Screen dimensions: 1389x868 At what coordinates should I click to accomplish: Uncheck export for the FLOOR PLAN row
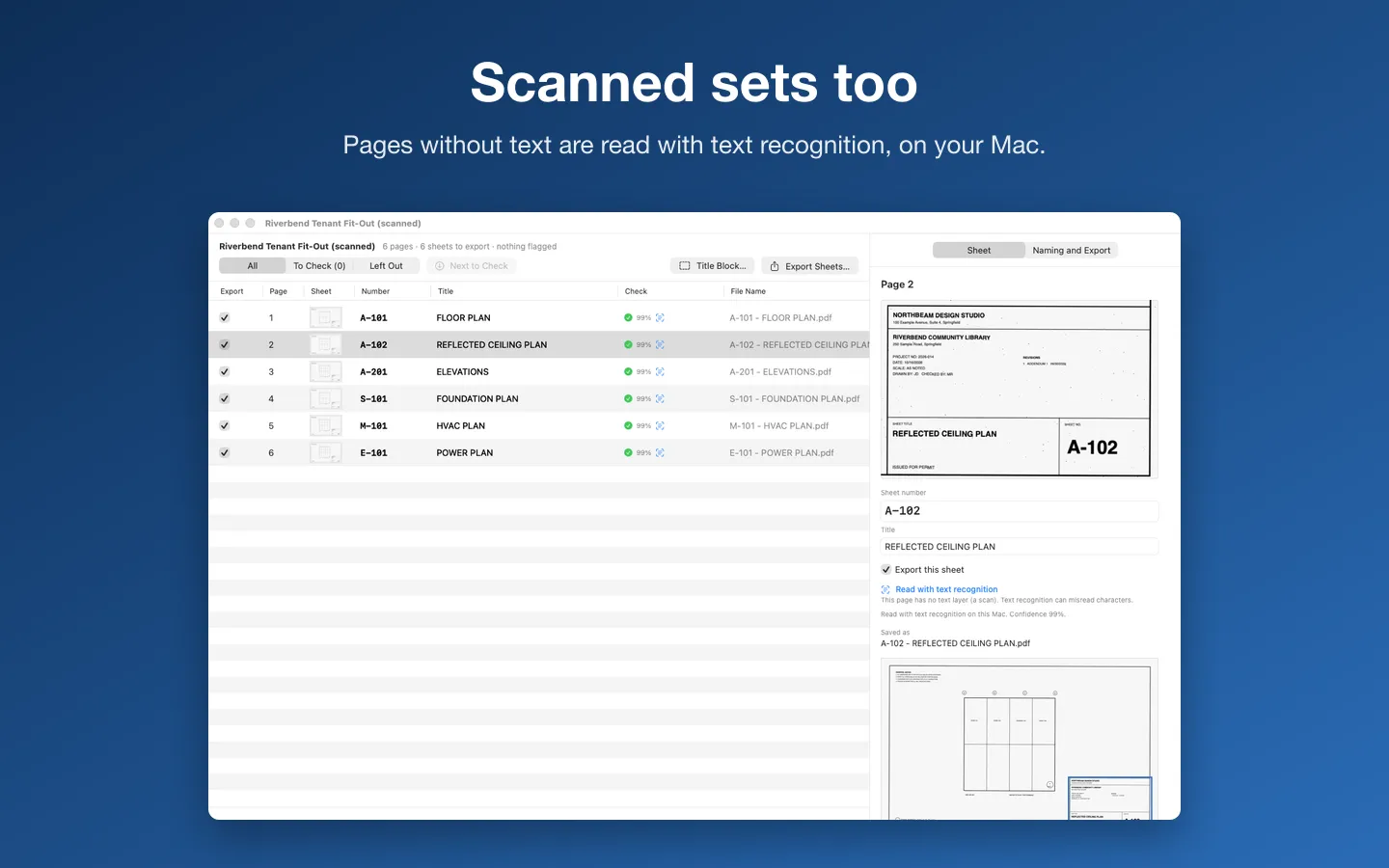[x=225, y=317]
